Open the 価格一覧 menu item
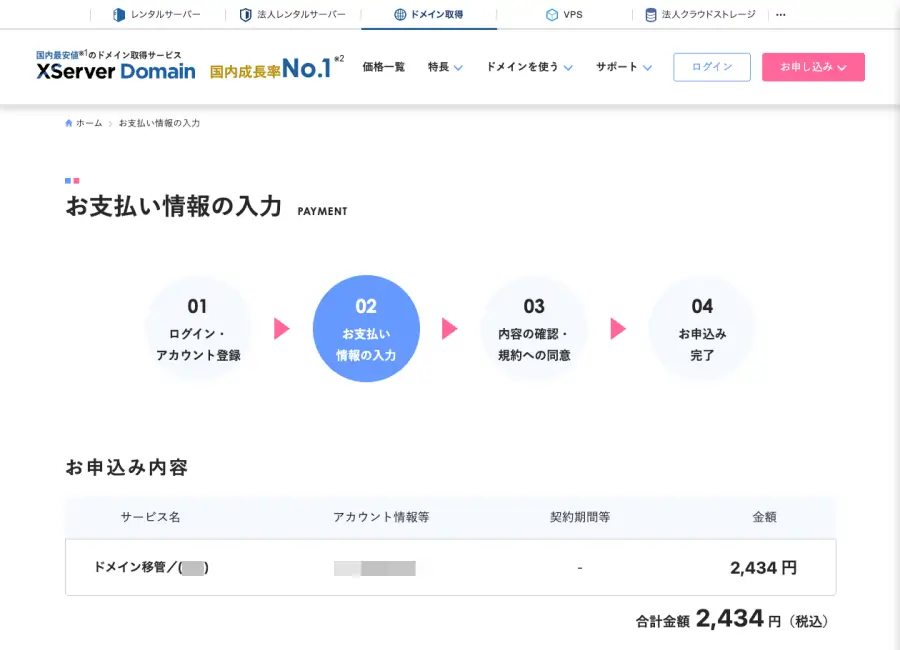The image size is (900, 650). pyautogui.click(x=384, y=67)
